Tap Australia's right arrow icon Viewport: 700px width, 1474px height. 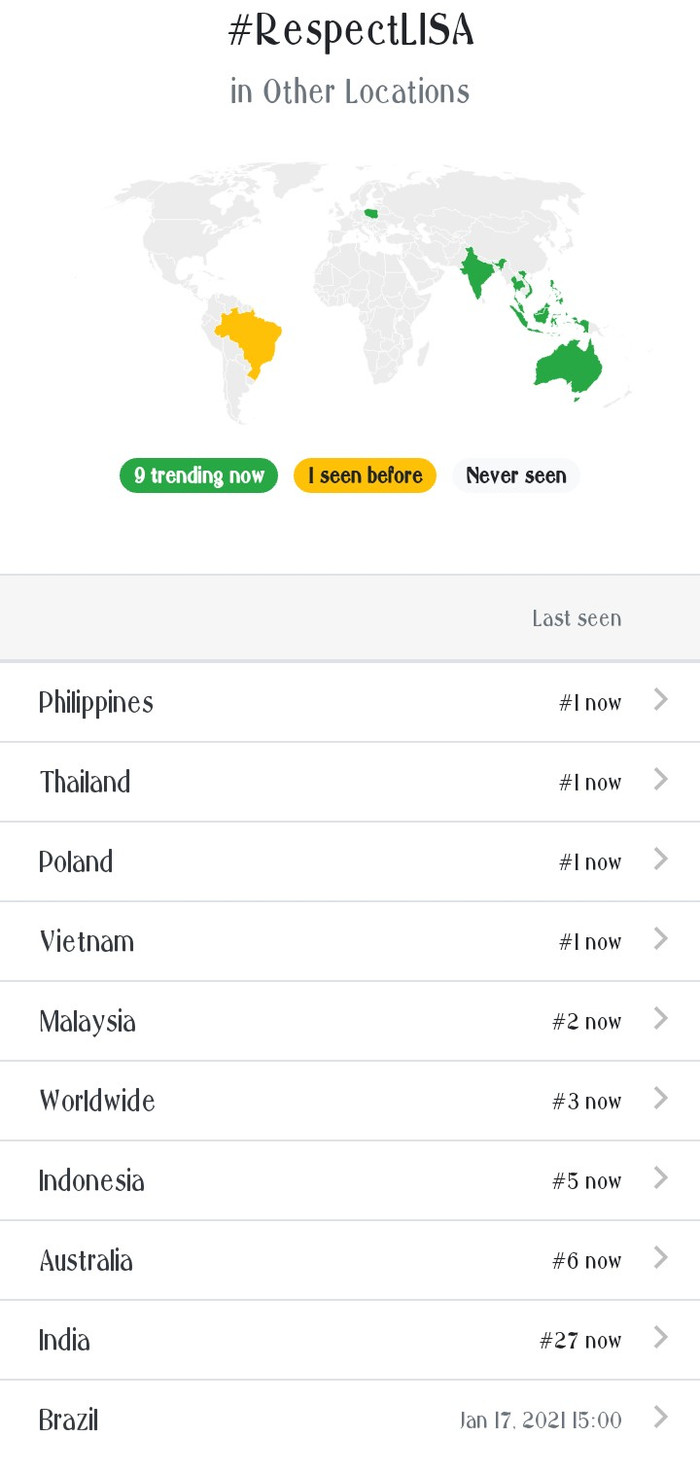pos(660,1258)
